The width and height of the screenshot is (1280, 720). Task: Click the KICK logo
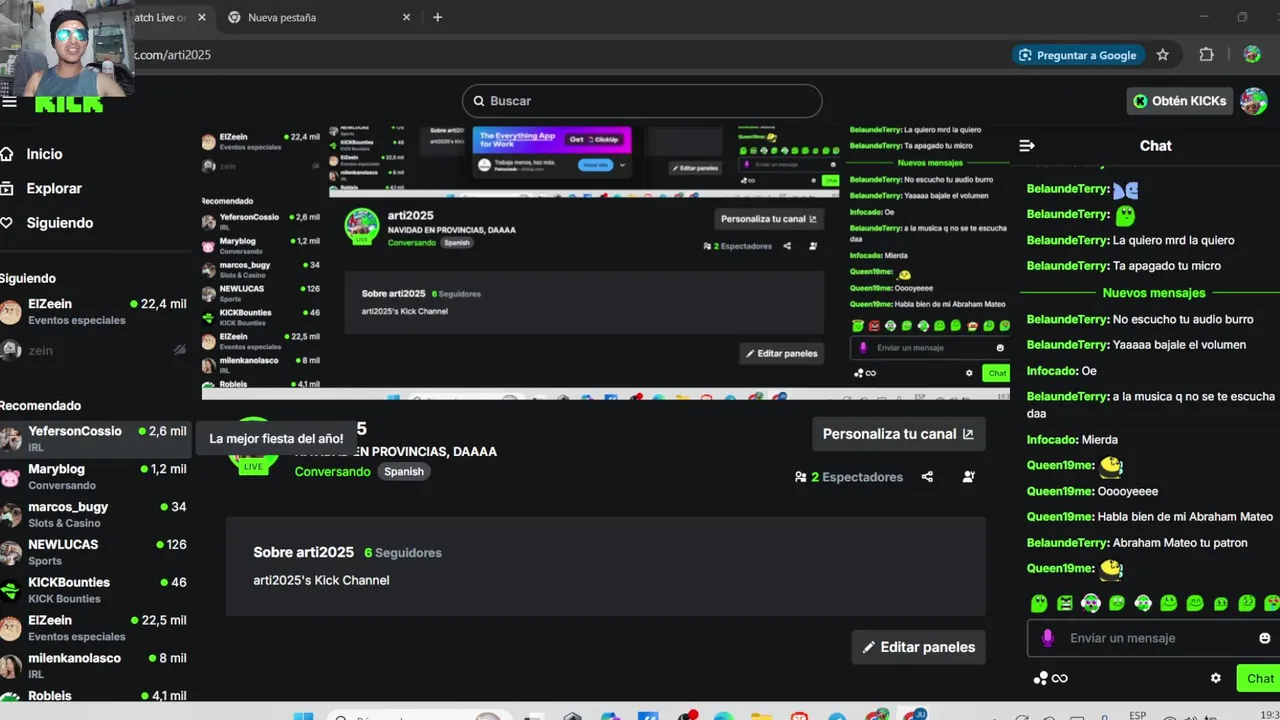coord(69,104)
